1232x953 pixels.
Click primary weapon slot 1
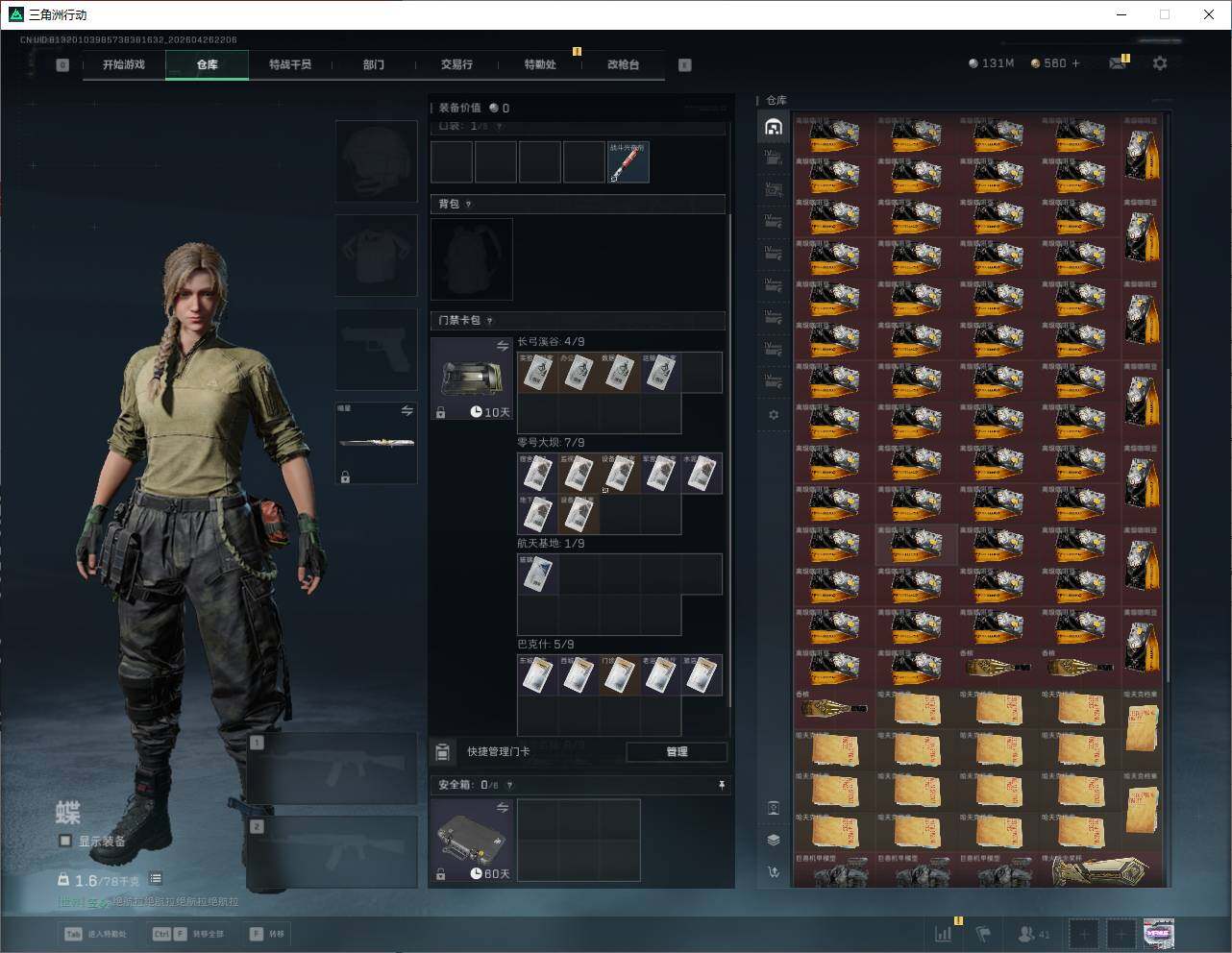[332, 769]
